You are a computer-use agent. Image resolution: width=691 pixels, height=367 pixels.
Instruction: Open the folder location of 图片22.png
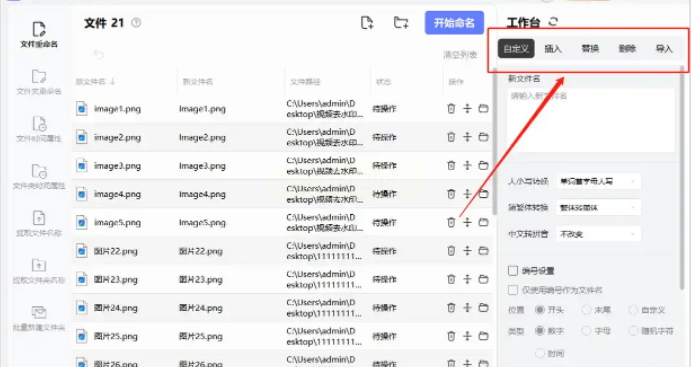click(x=483, y=251)
